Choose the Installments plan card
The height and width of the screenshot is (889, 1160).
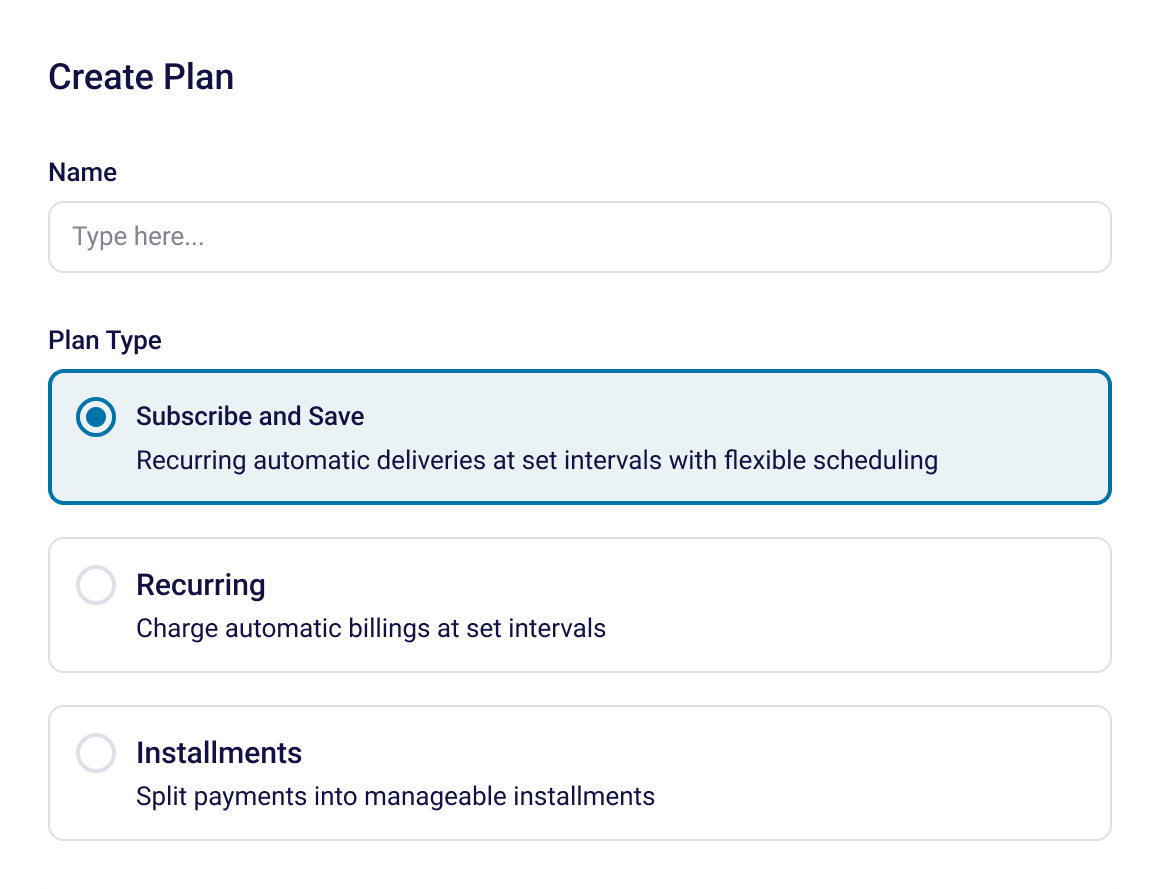580,772
